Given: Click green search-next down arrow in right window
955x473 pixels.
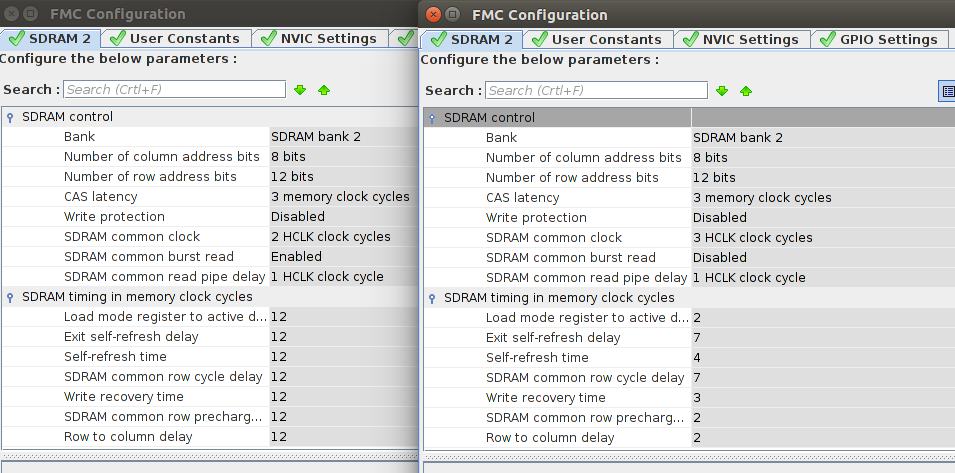Looking at the screenshot, I should pyautogui.click(x=722, y=91).
